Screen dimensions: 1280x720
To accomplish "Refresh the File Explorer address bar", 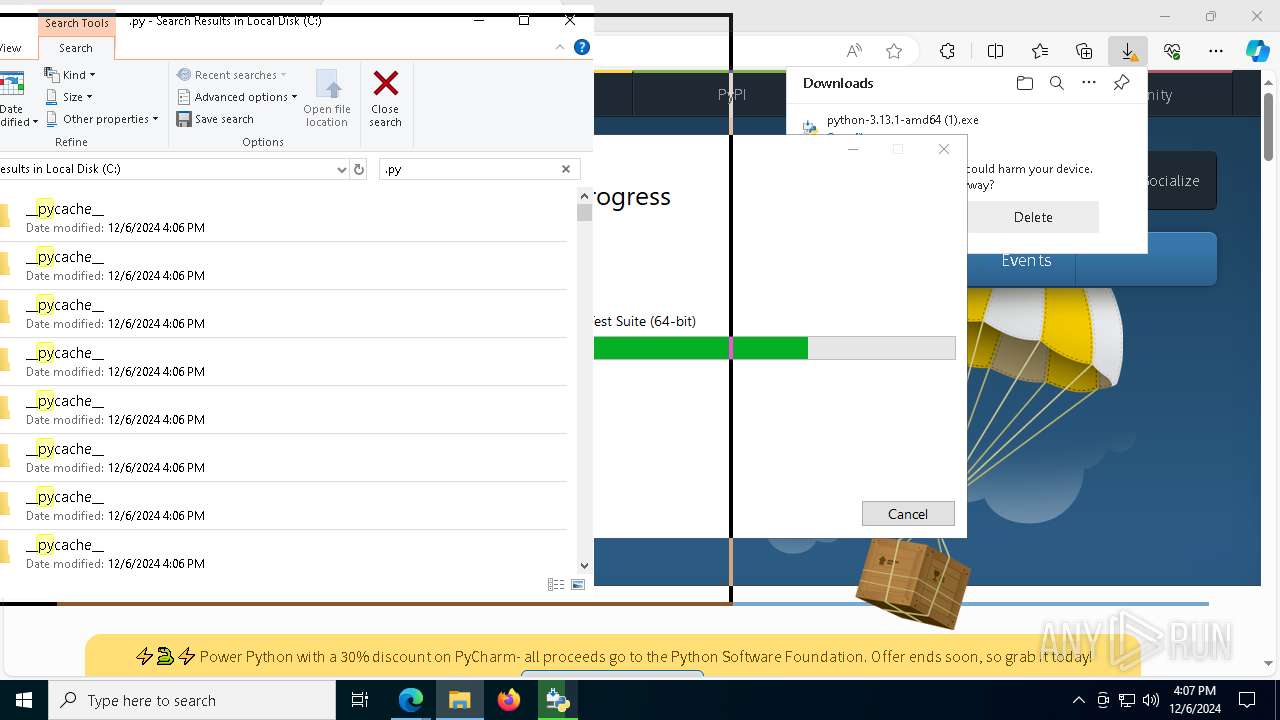I will pos(359,169).
